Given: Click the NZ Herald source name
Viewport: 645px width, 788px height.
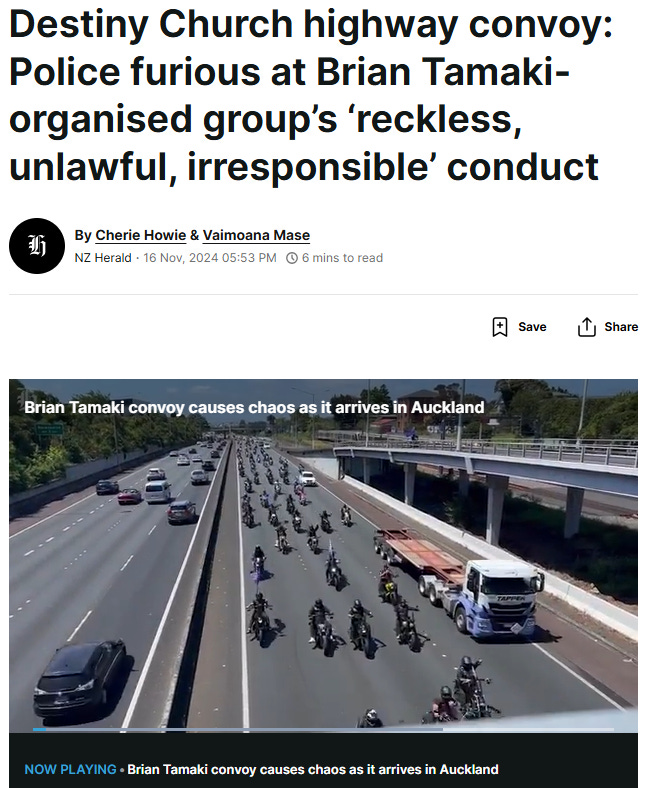Looking at the screenshot, I should click(x=103, y=258).
